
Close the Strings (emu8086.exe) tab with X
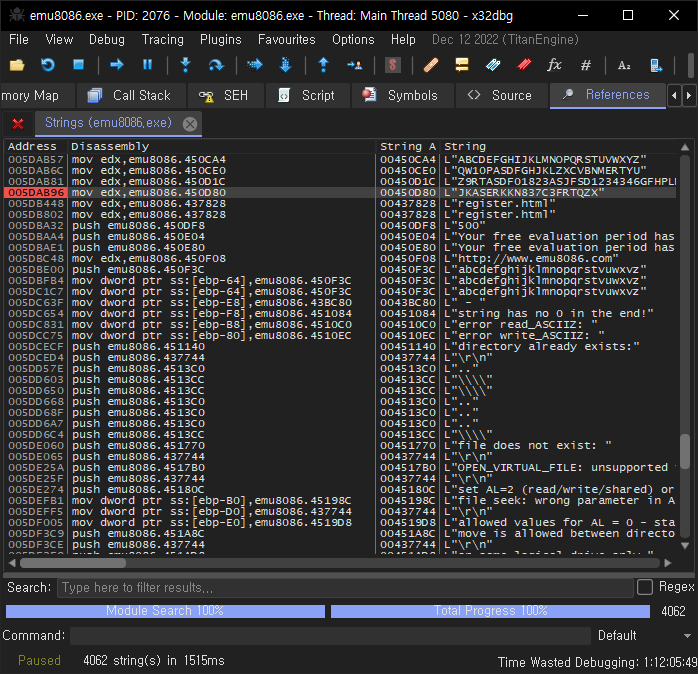click(190, 124)
